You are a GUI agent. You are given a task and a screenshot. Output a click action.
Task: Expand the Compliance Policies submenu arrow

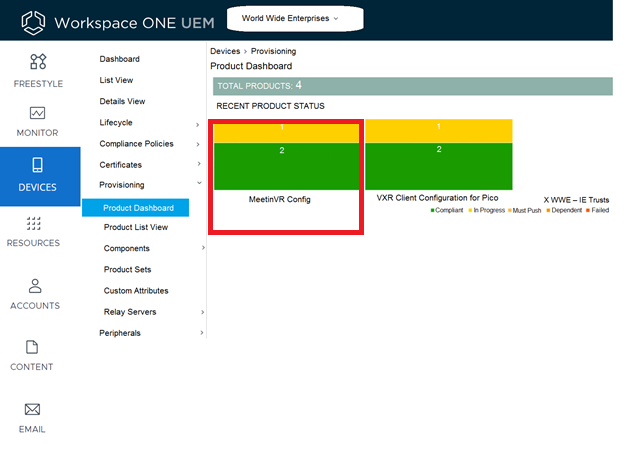[x=198, y=144]
